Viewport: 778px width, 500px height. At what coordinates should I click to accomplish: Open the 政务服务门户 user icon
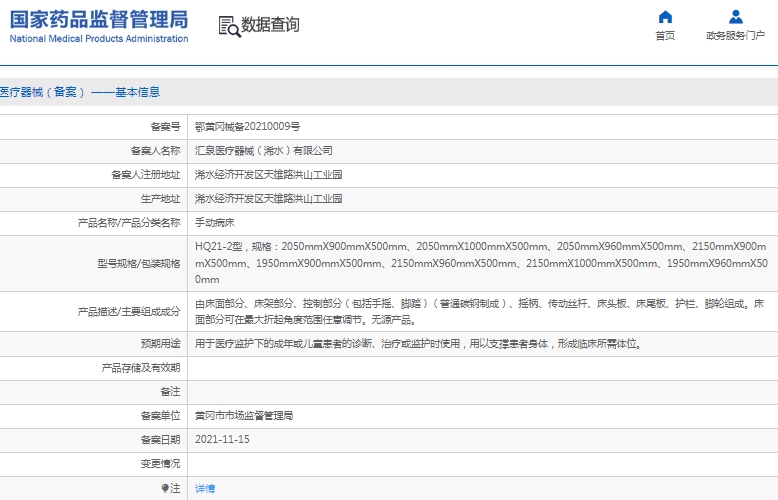pos(736,17)
